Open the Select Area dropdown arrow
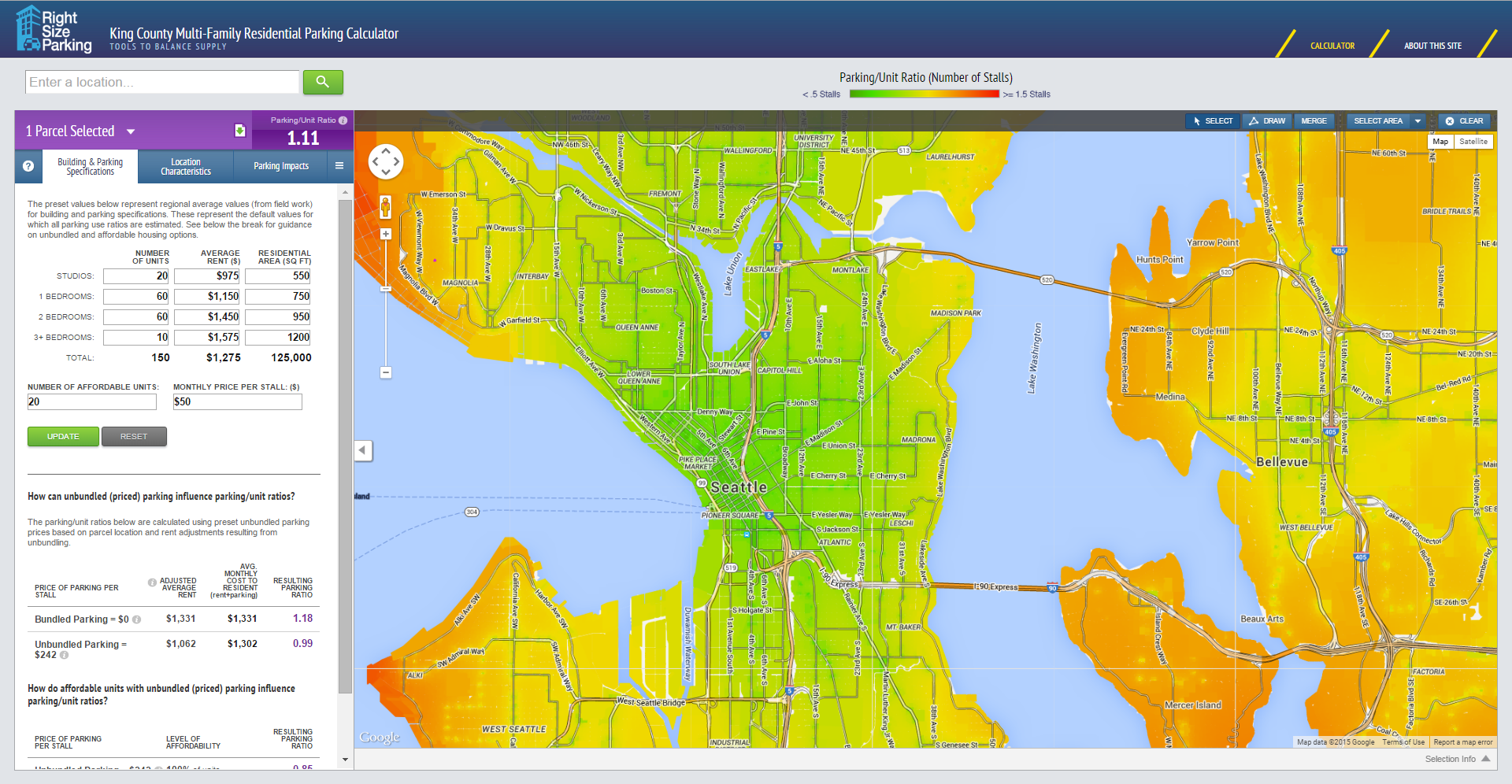Viewport: 1512px width, 784px height. 1417,121
